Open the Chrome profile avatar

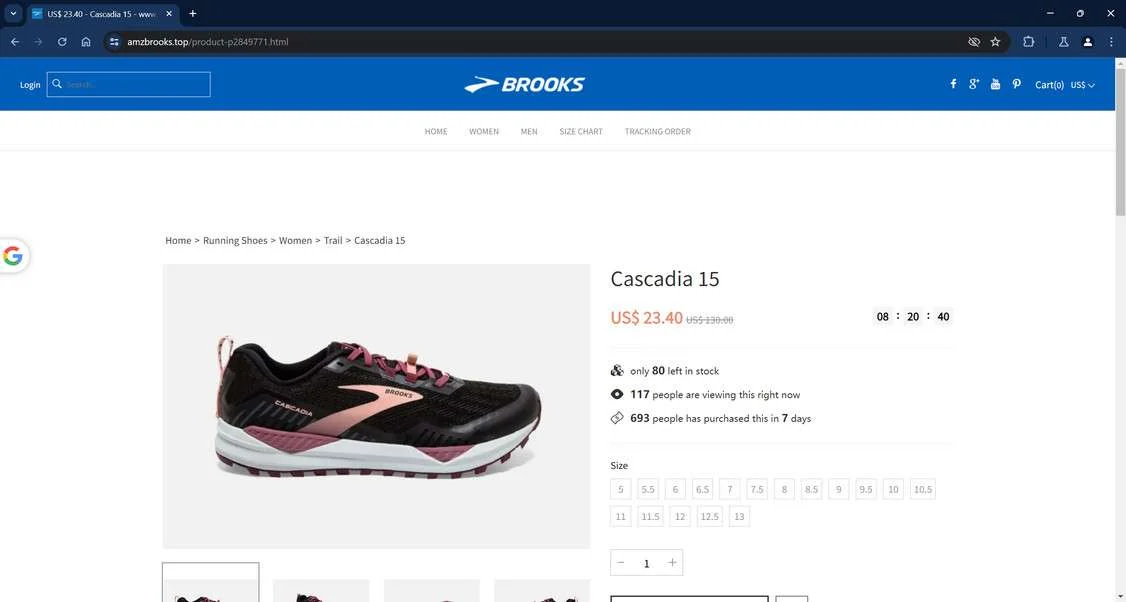pos(1087,42)
